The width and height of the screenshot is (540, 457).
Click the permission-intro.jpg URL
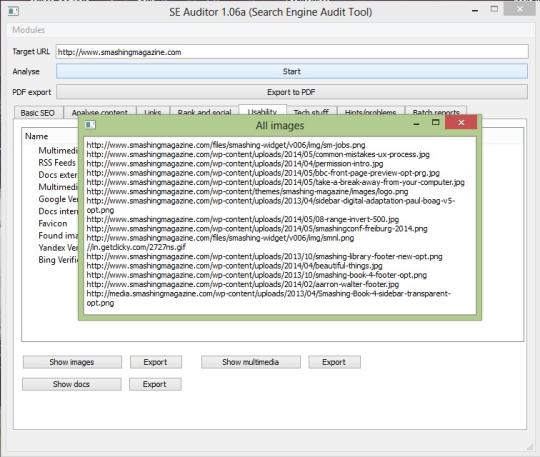235,164
